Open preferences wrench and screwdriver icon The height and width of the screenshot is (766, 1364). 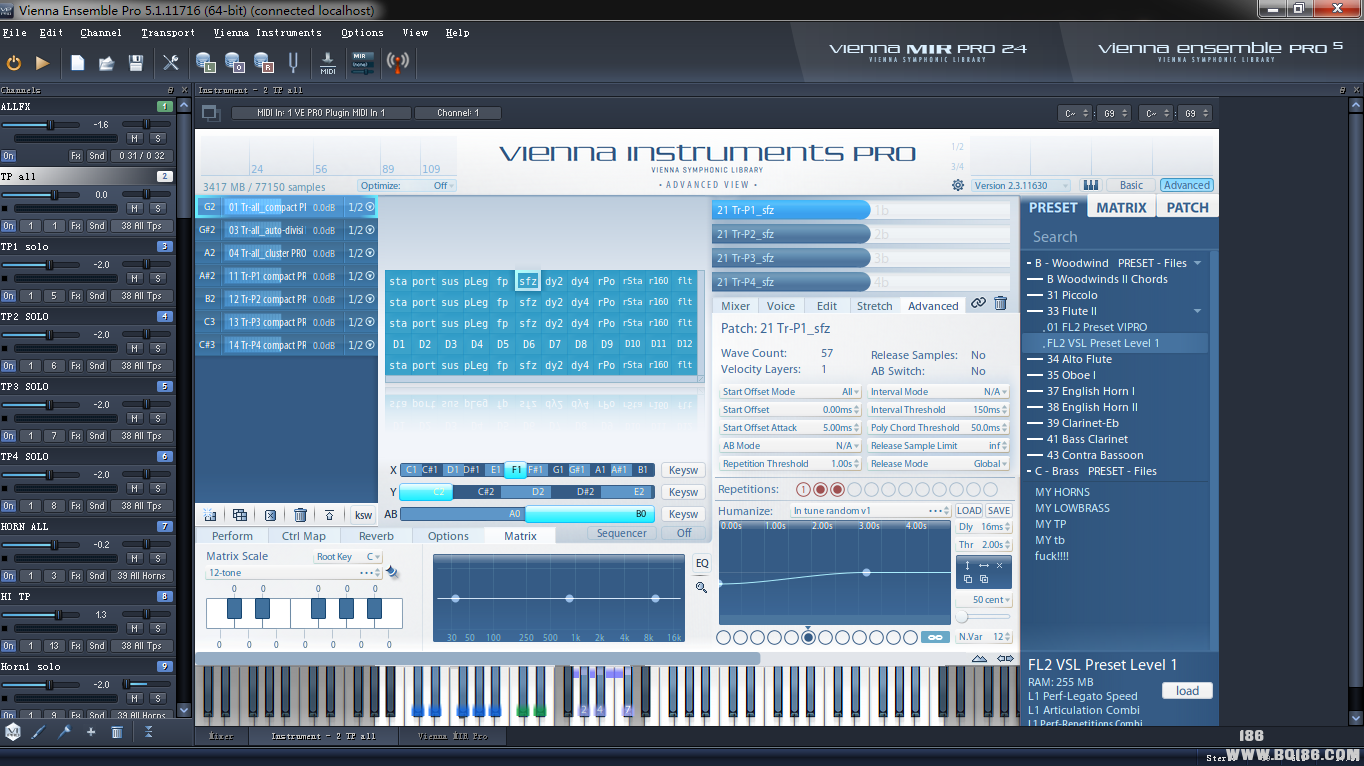[x=171, y=63]
